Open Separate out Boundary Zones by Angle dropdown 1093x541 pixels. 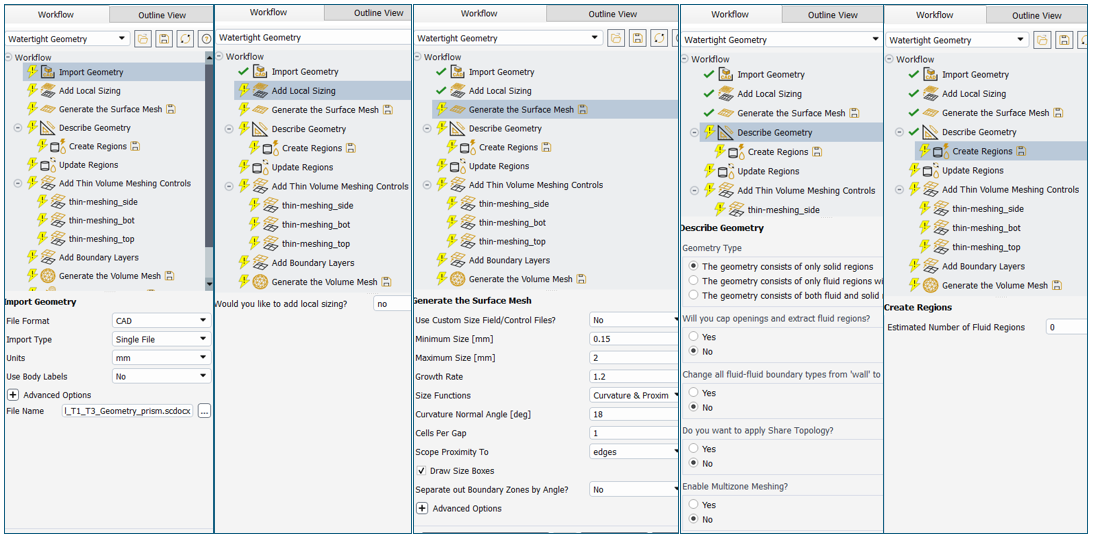[633, 489]
